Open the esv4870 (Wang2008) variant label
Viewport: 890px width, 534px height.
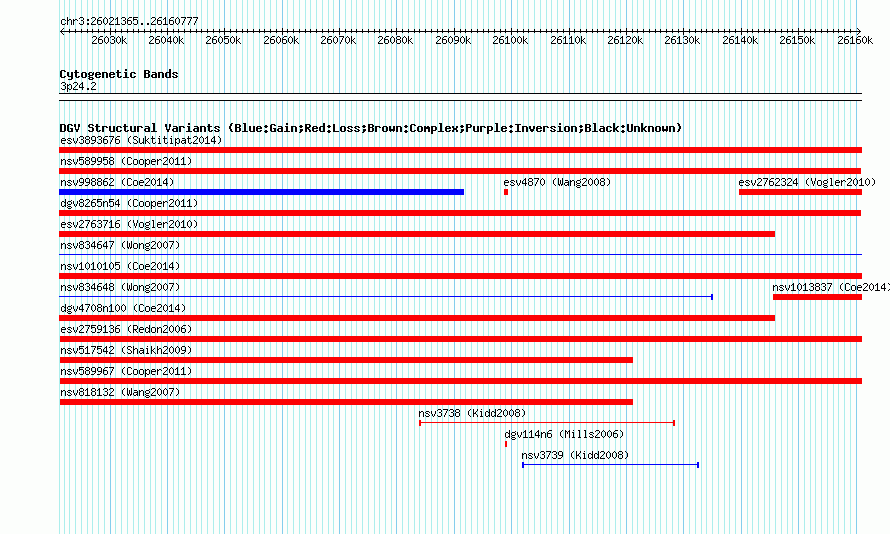(x=557, y=182)
